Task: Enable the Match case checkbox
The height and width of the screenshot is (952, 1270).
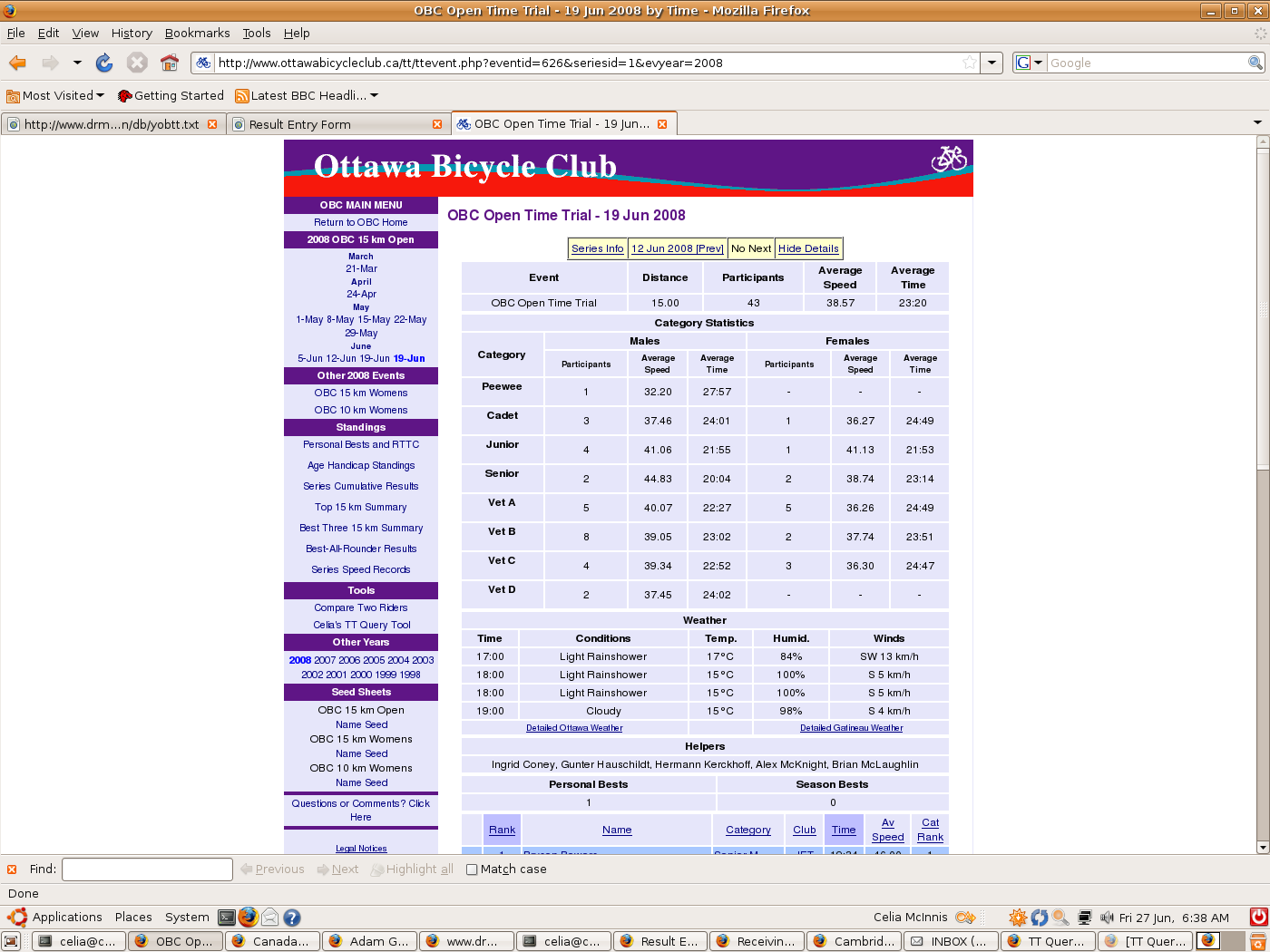Action: [472, 869]
